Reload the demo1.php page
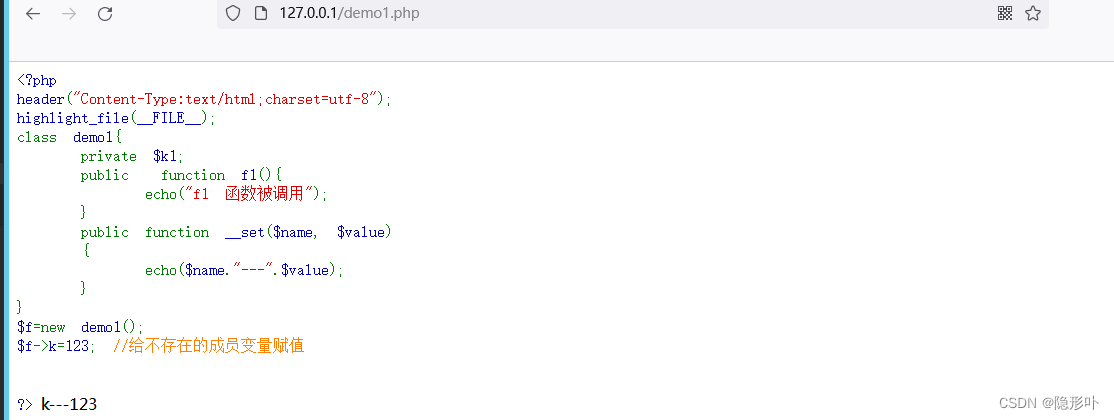 click(105, 14)
